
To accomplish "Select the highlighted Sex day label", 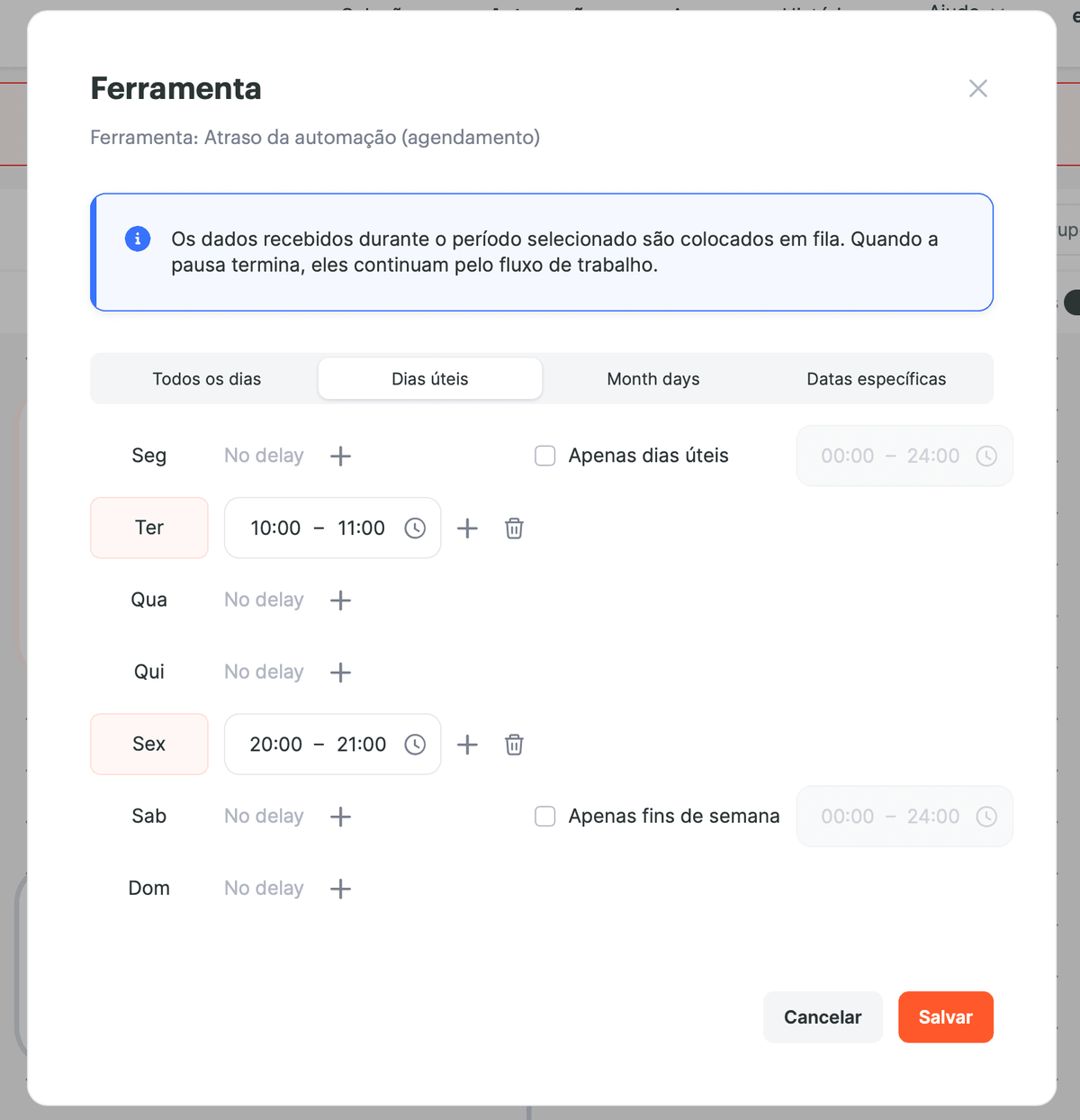I will (149, 744).
